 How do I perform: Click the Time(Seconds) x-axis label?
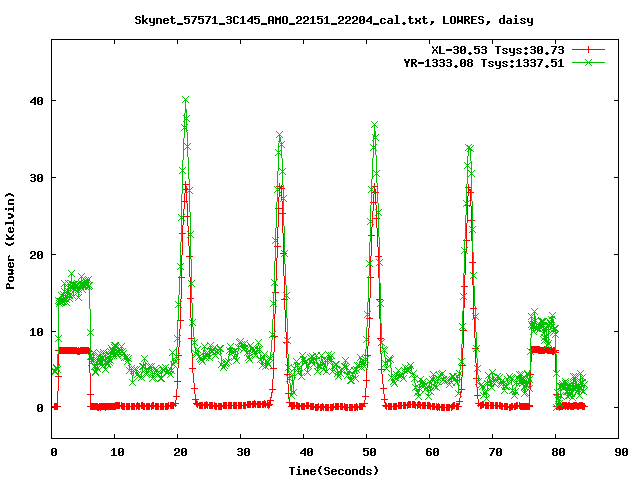click(334, 471)
